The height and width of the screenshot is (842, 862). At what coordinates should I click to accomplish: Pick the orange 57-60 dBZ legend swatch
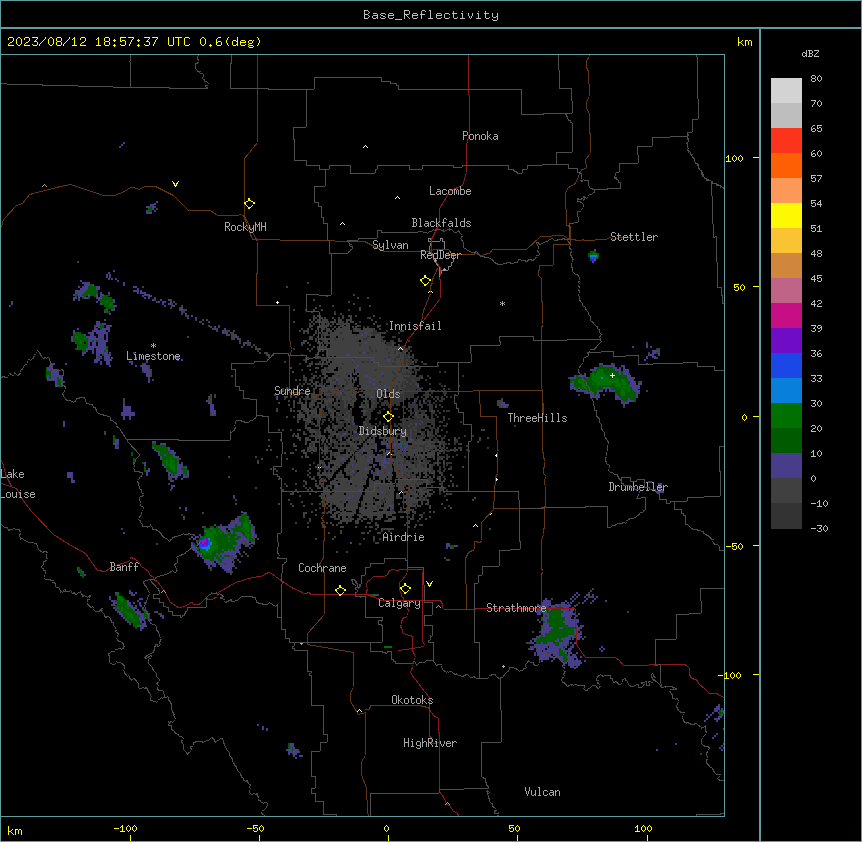pyautogui.click(x=786, y=165)
